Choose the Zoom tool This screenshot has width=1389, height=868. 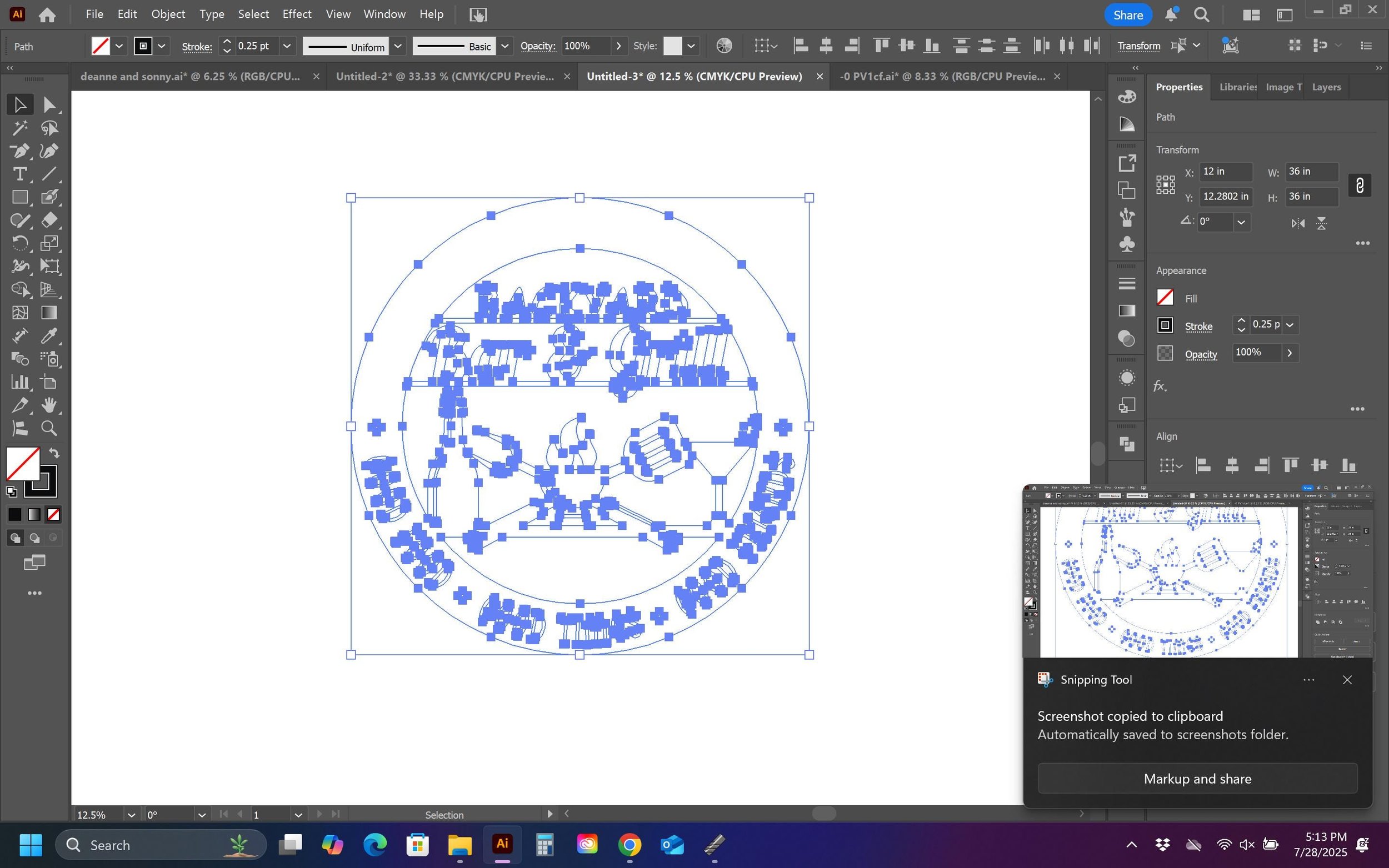click(49, 428)
